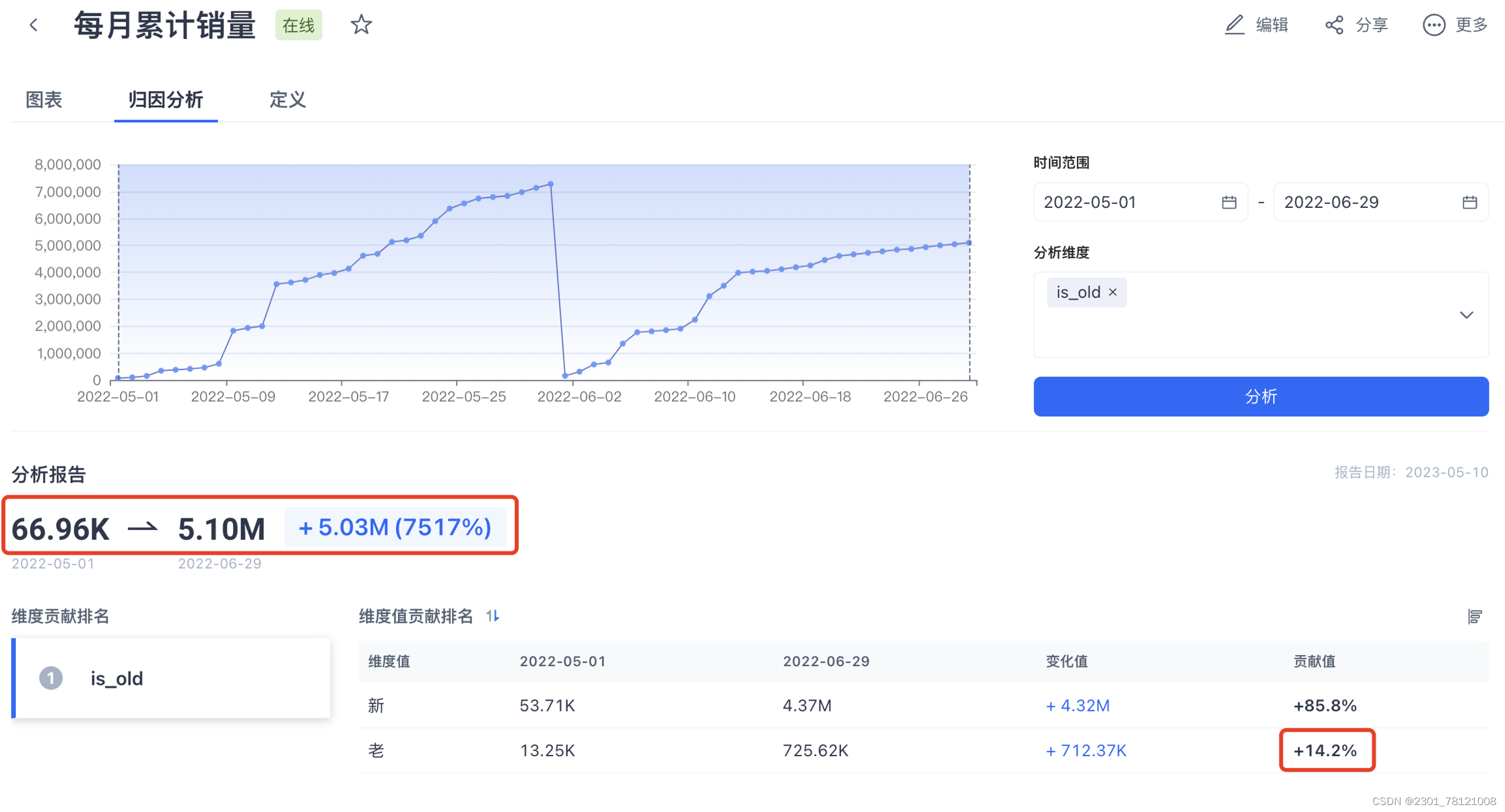Click the 2022-06-29 end date field
Image resolution: width=1505 pixels, height=812 pixels.
1381,202
